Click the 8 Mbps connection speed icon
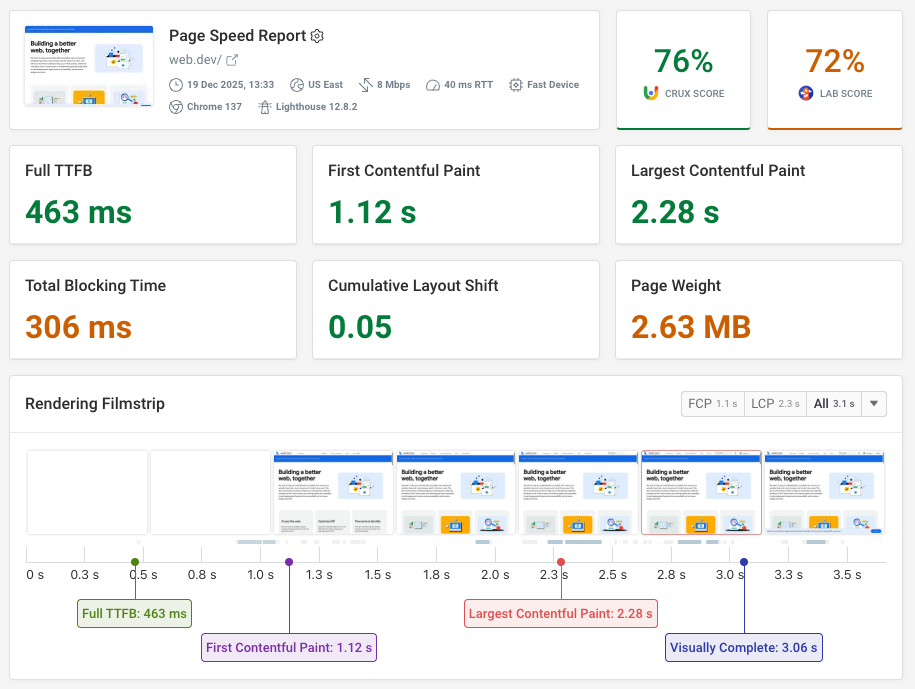Viewport: 915px width, 689px height. click(365, 84)
